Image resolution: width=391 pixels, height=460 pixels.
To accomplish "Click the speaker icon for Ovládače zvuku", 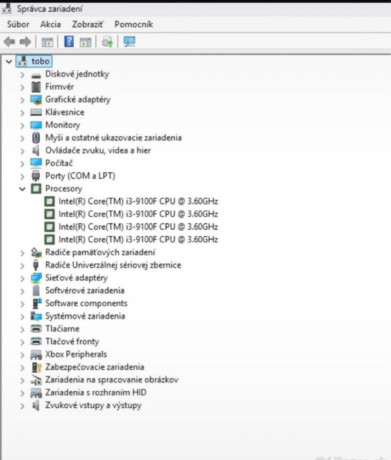I will pyautogui.click(x=36, y=150).
